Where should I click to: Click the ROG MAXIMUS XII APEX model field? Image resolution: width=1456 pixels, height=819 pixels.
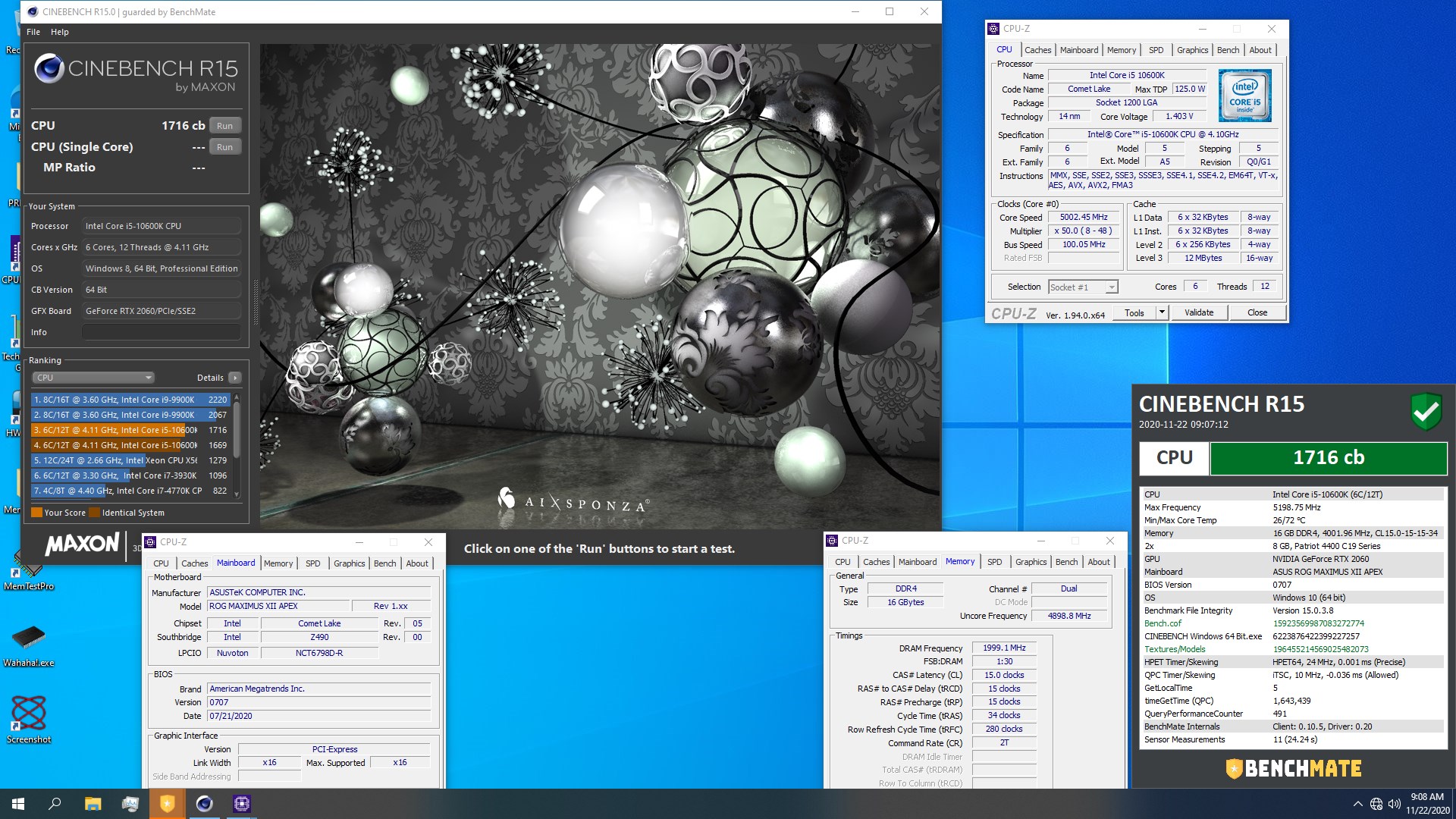pos(279,606)
